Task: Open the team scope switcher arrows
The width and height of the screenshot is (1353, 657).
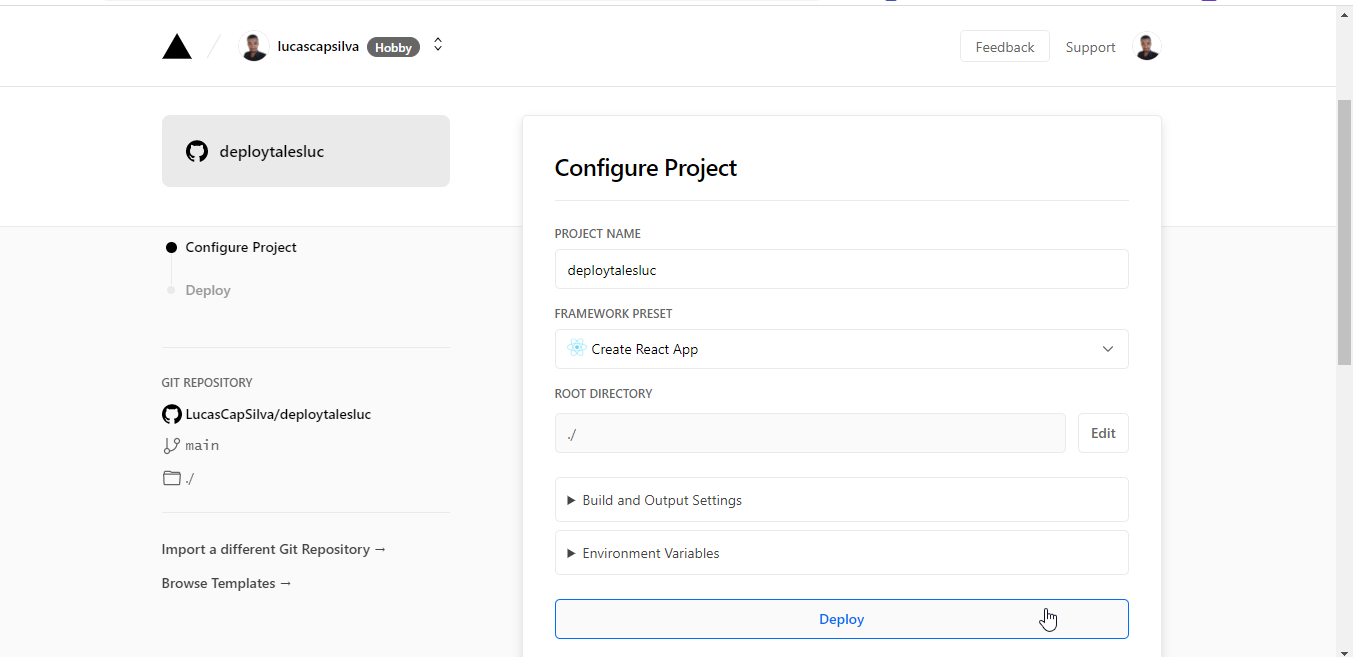Action: 438,46
